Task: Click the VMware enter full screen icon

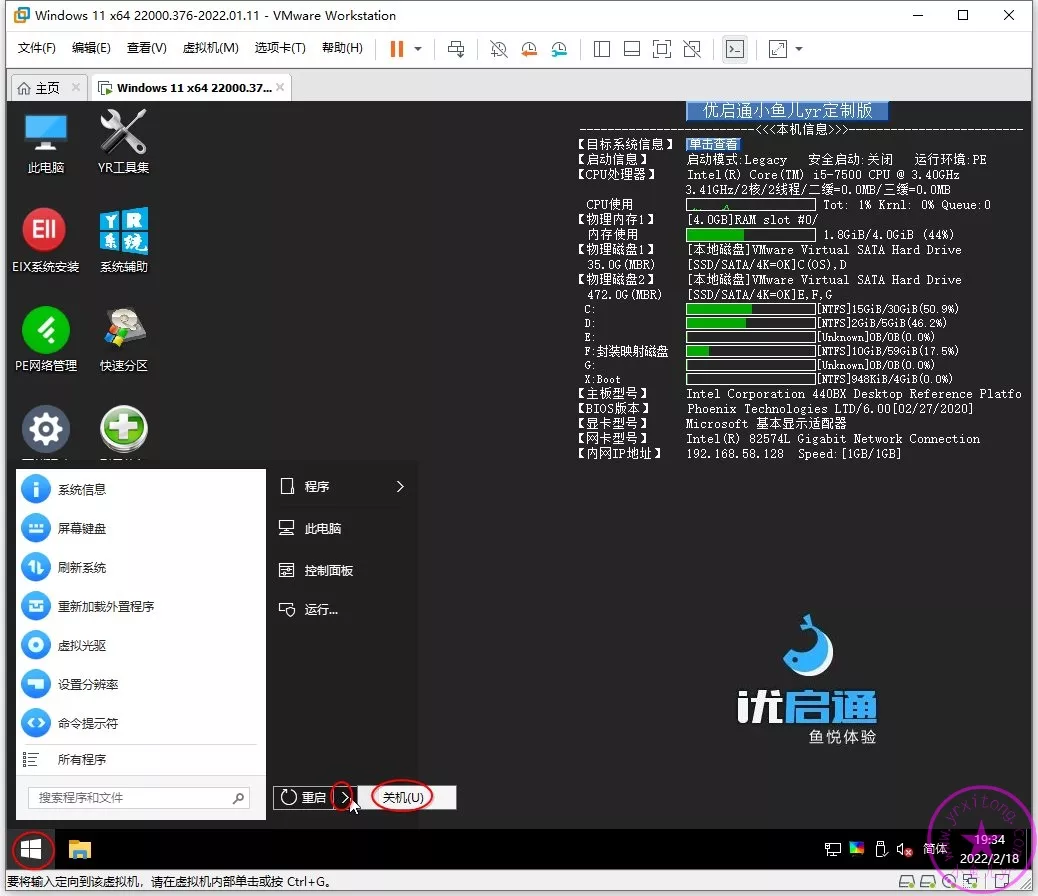Action: click(662, 48)
